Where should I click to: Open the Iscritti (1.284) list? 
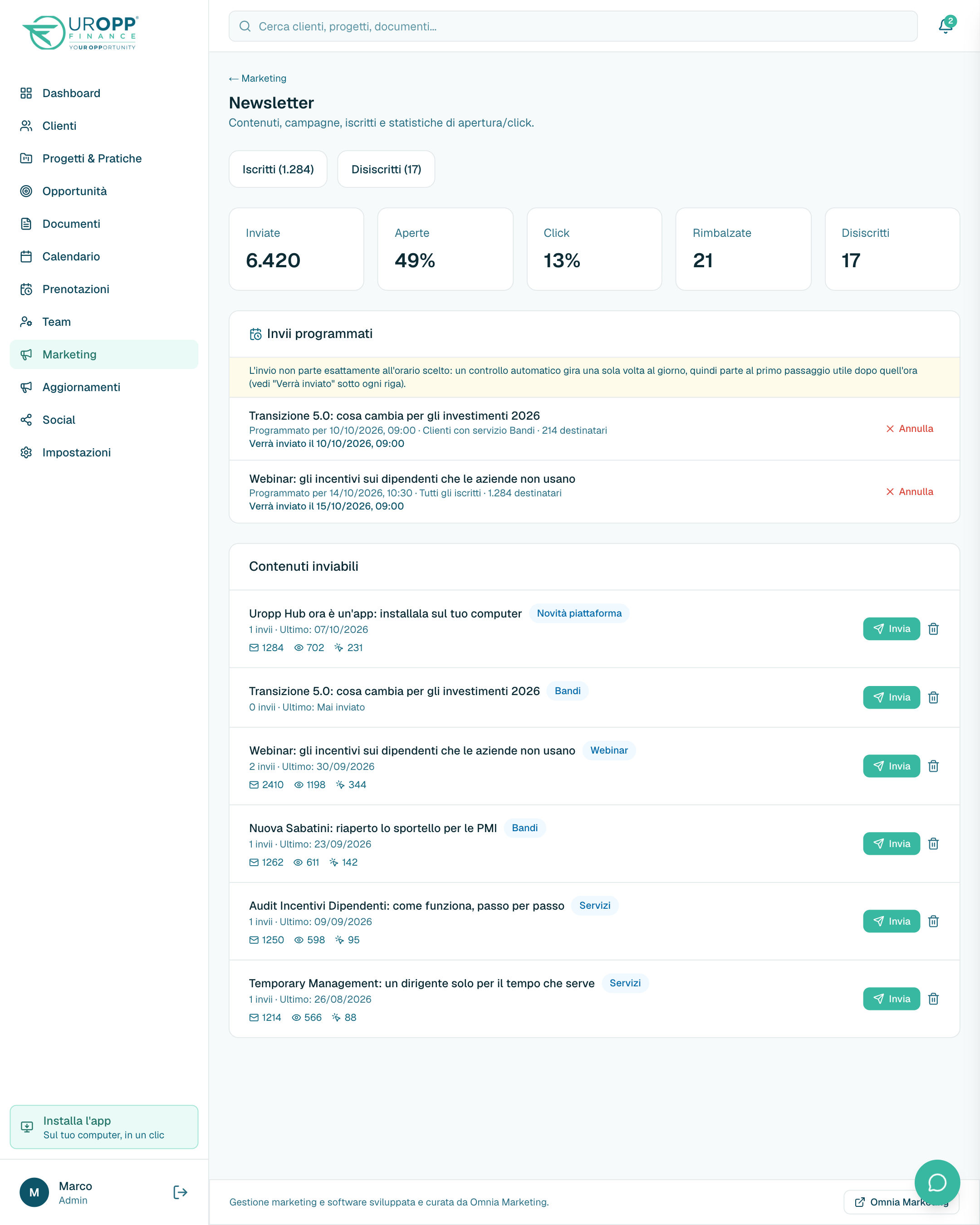(278, 169)
